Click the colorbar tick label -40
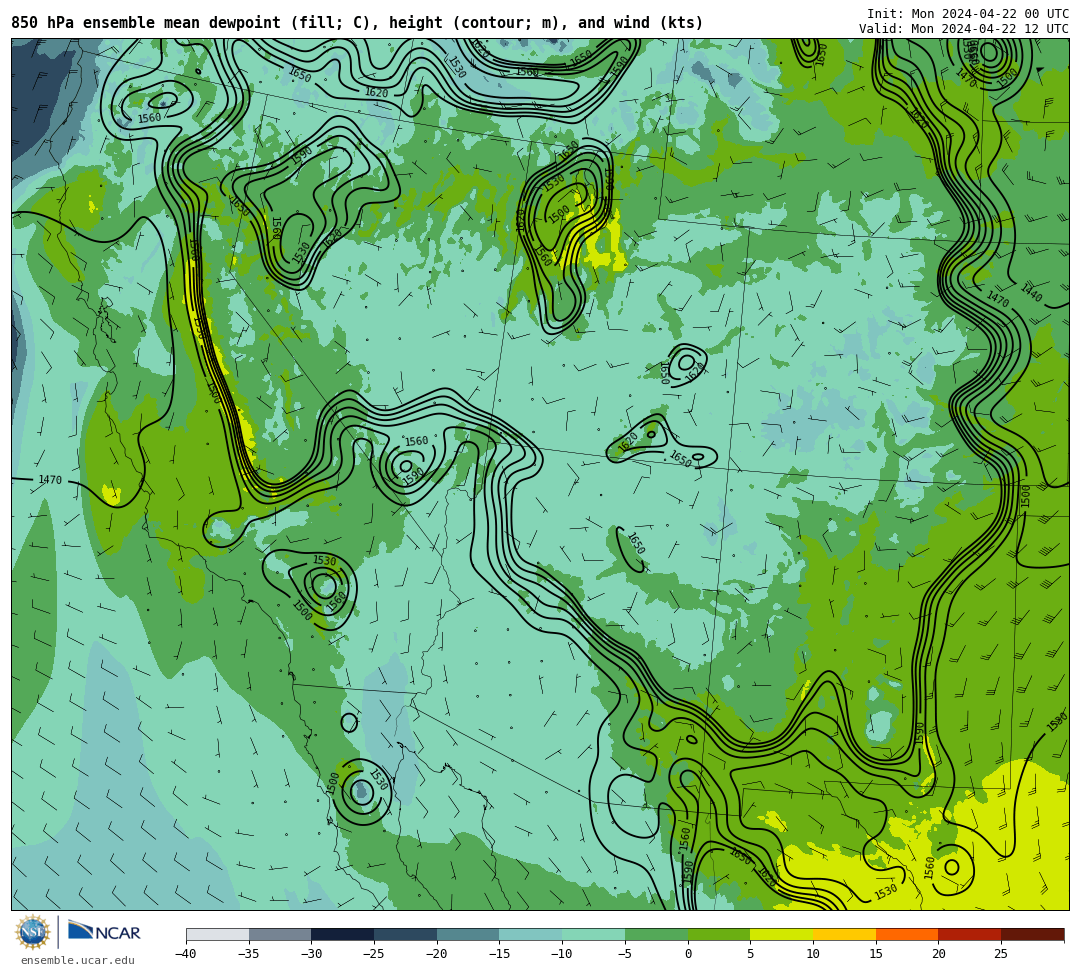The image size is (1080, 973). (186, 954)
